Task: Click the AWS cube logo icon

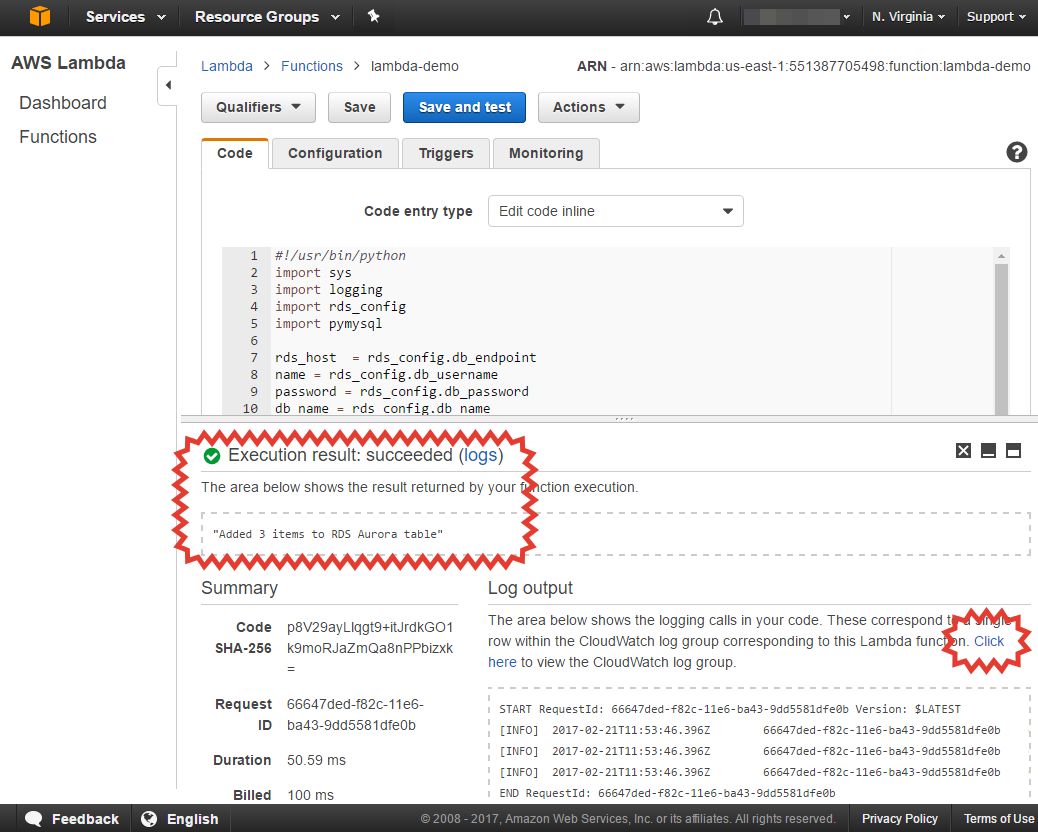Action: pos(40,16)
